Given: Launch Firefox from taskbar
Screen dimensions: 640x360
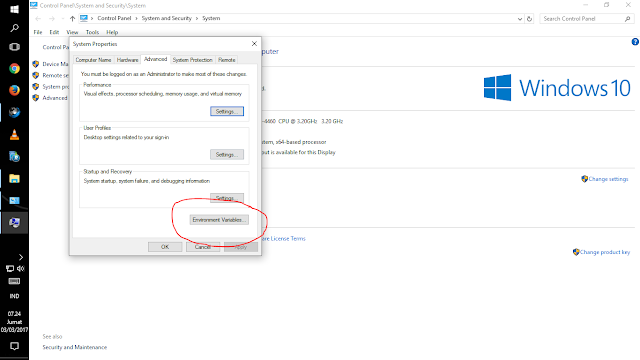Looking at the screenshot, I should click(14, 90).
